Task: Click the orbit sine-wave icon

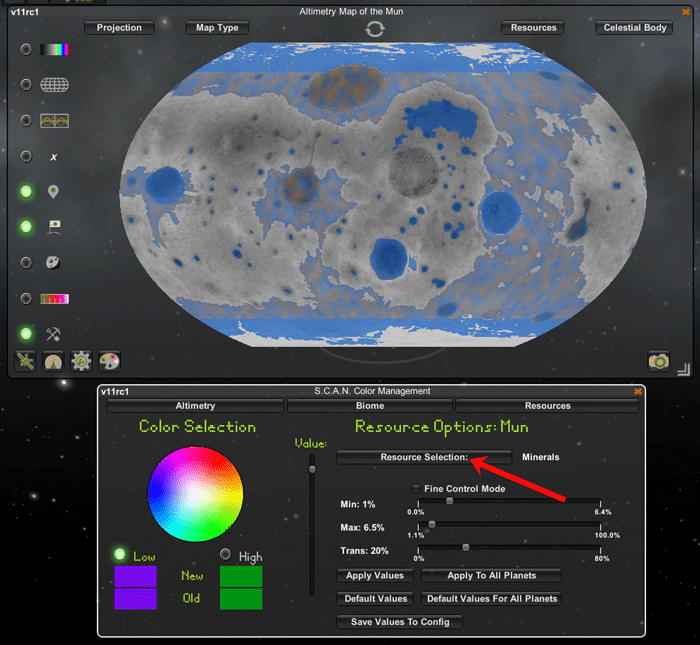Action: (54, 121)
